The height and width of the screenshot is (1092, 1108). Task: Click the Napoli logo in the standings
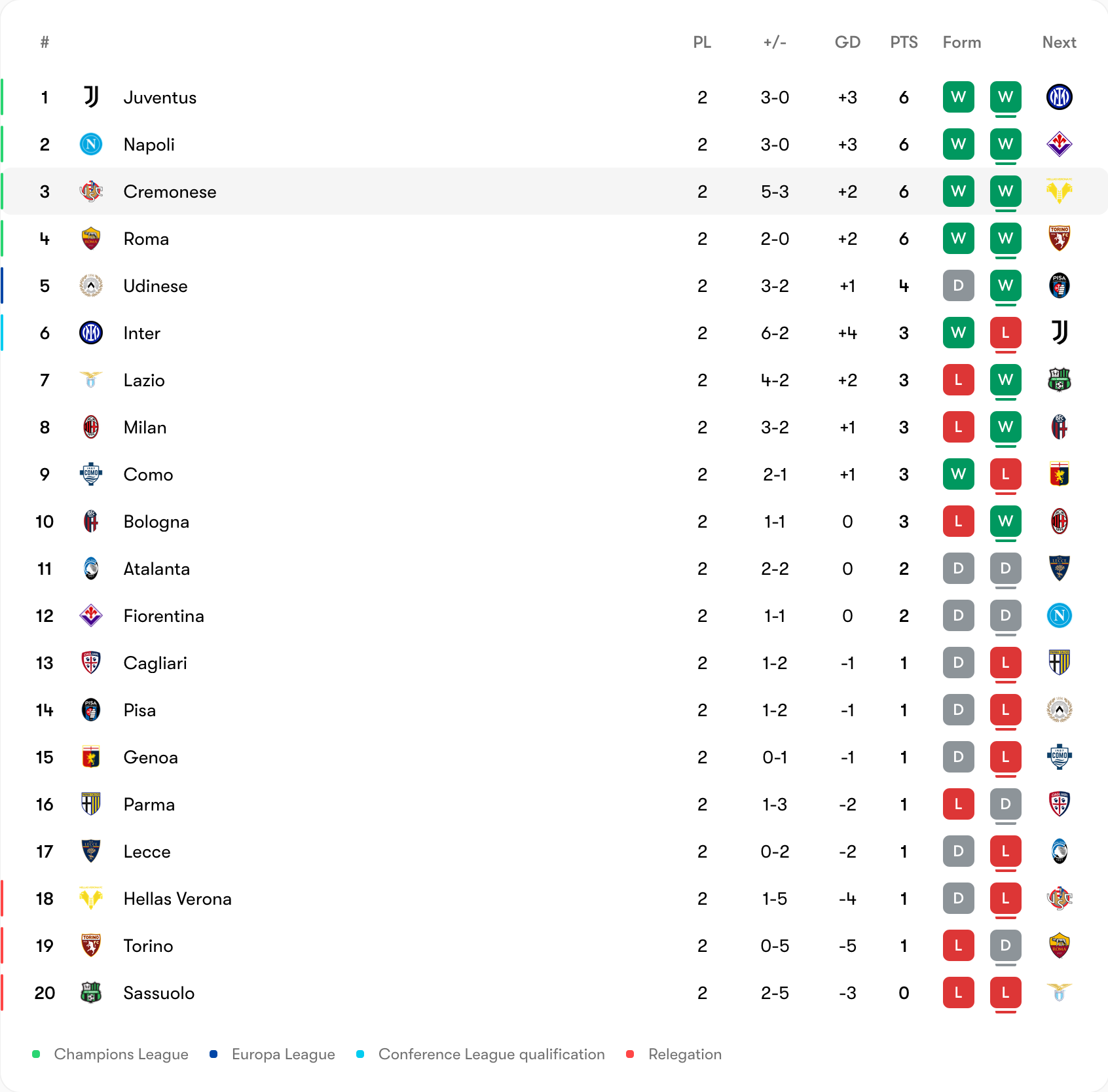(x=91, y=144)
